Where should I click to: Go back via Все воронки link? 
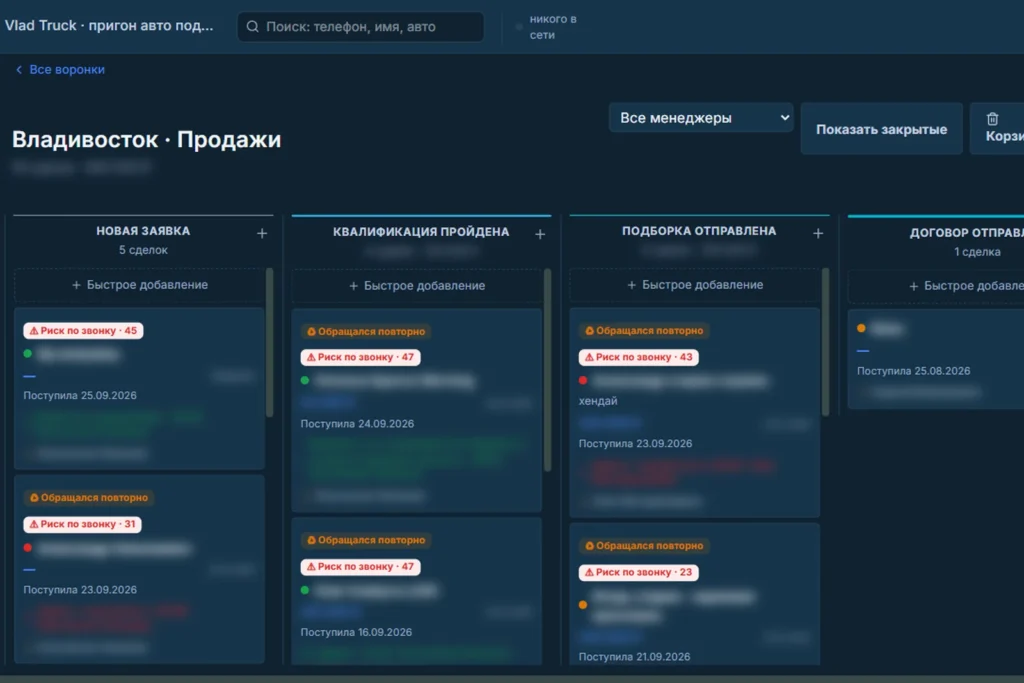click(67, 69)
